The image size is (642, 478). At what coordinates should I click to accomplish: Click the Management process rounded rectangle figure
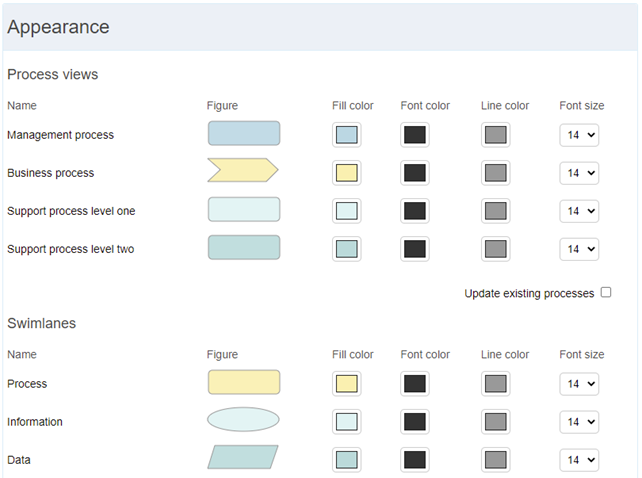244,134
